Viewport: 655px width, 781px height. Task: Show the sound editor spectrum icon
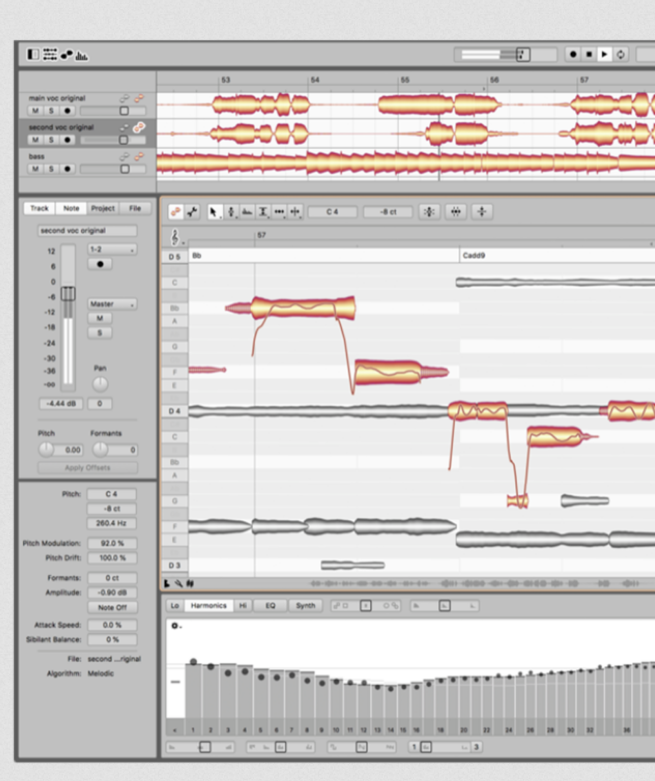tap(82, 55)
